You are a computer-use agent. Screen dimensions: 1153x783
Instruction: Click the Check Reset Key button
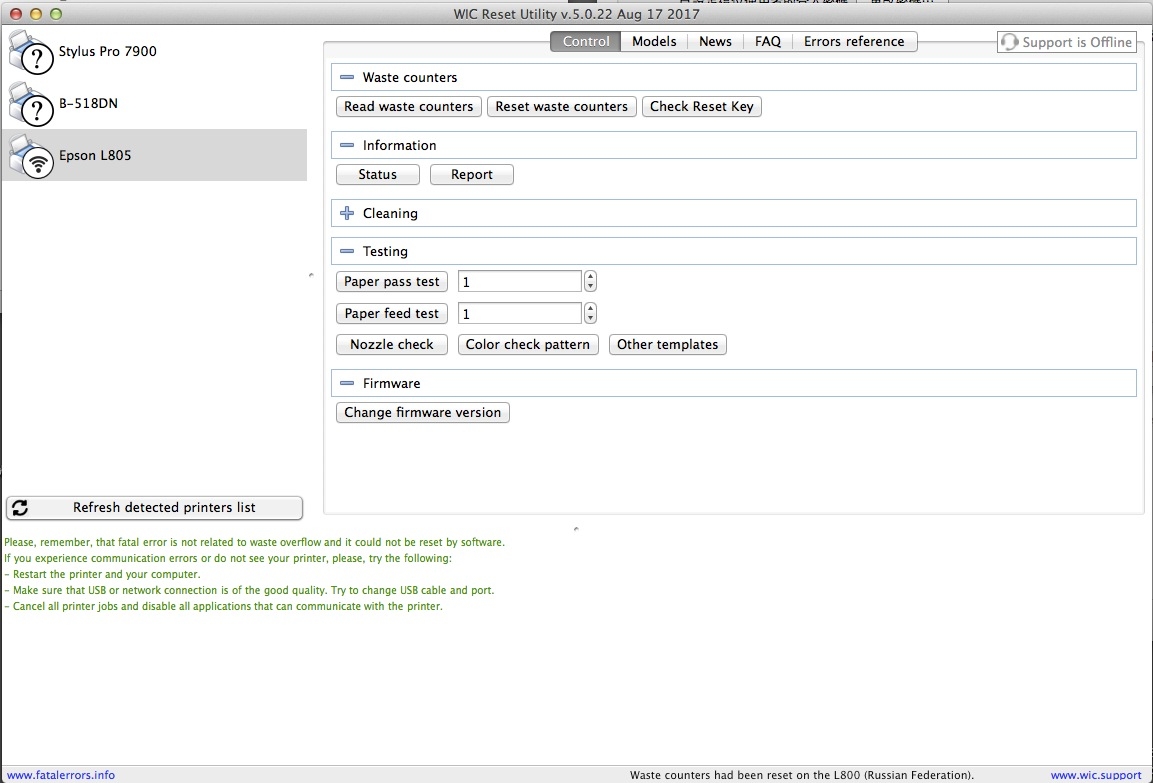click(702, 107)
